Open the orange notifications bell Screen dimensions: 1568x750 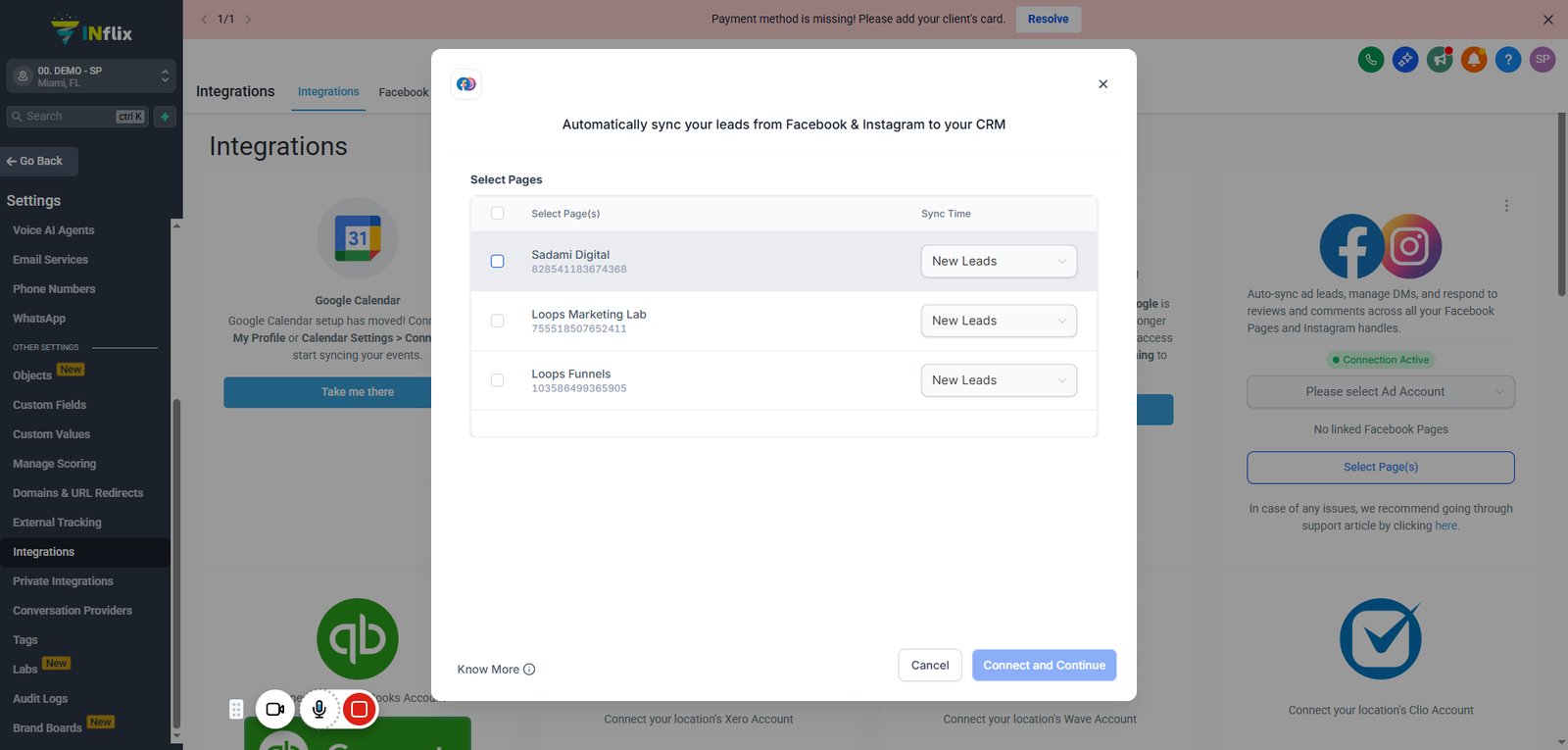pyautogui.click(x=1474, y=60)
